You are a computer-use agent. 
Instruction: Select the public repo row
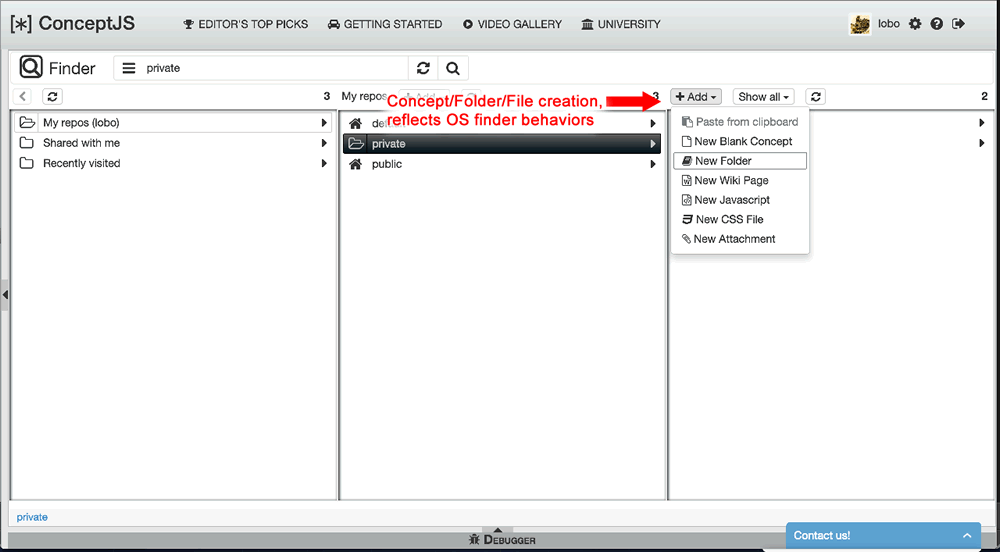point(502,164)
